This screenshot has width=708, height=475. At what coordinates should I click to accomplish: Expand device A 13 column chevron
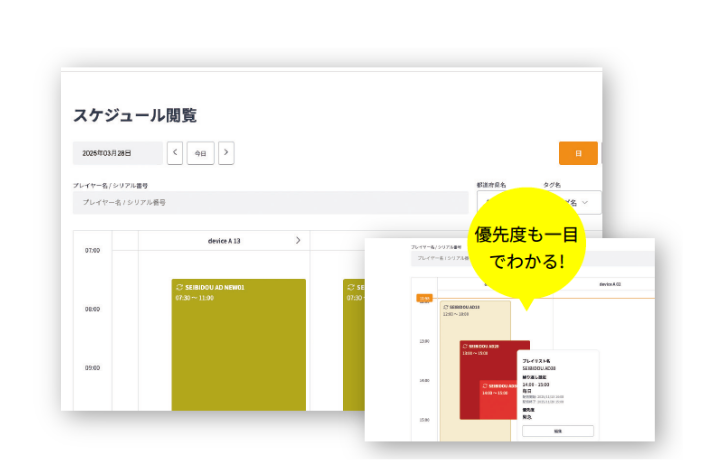click(x=297, y=240)
